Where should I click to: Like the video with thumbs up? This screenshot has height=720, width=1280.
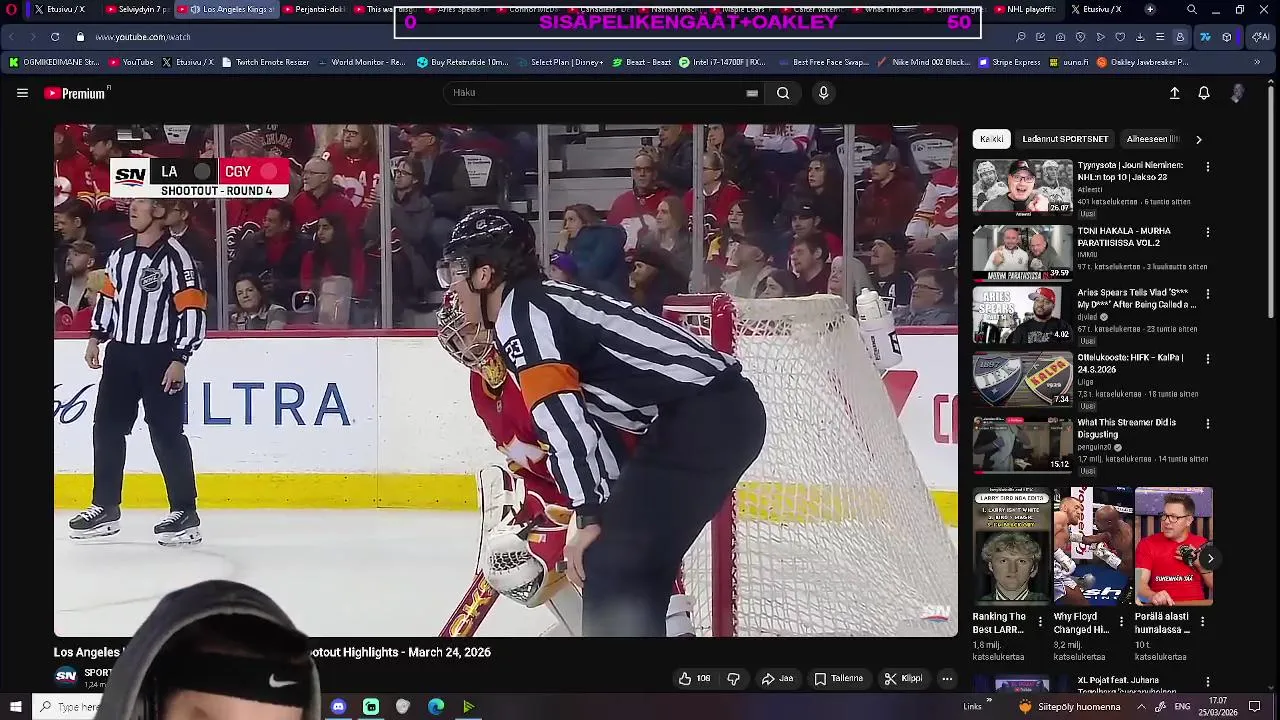694,678
